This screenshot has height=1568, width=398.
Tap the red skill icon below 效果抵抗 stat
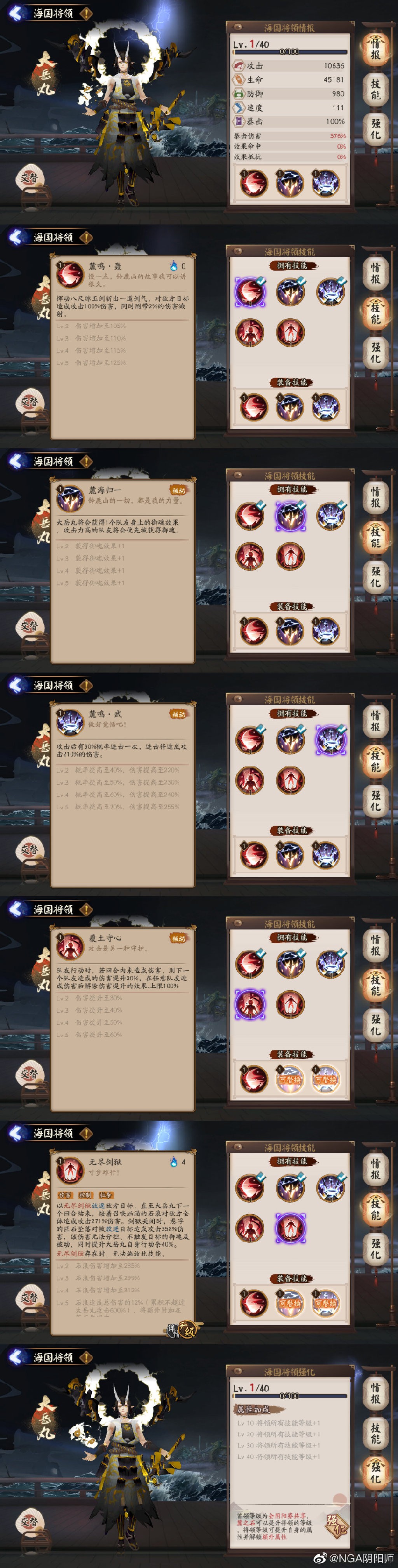(253, 183)
